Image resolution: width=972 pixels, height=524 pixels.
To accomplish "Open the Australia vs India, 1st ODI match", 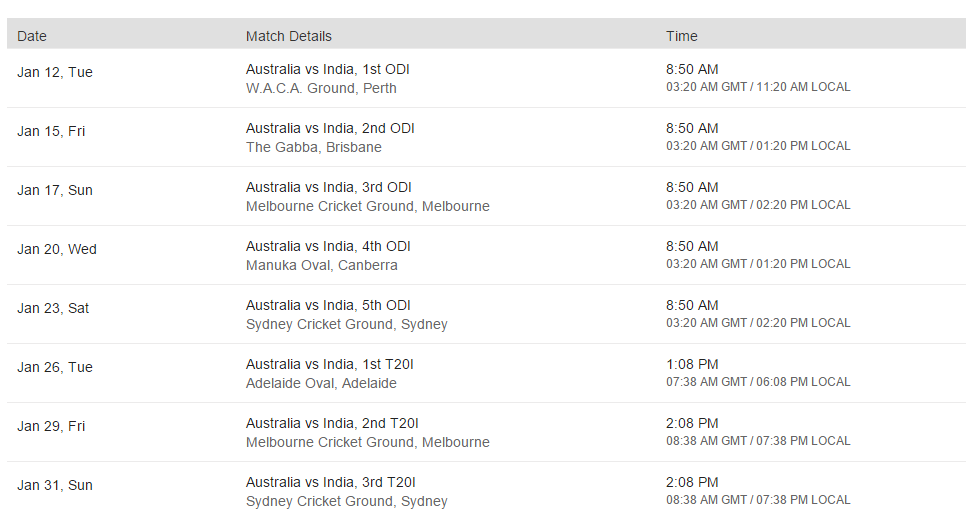I will pyautogui.click(x=328, y=70).
